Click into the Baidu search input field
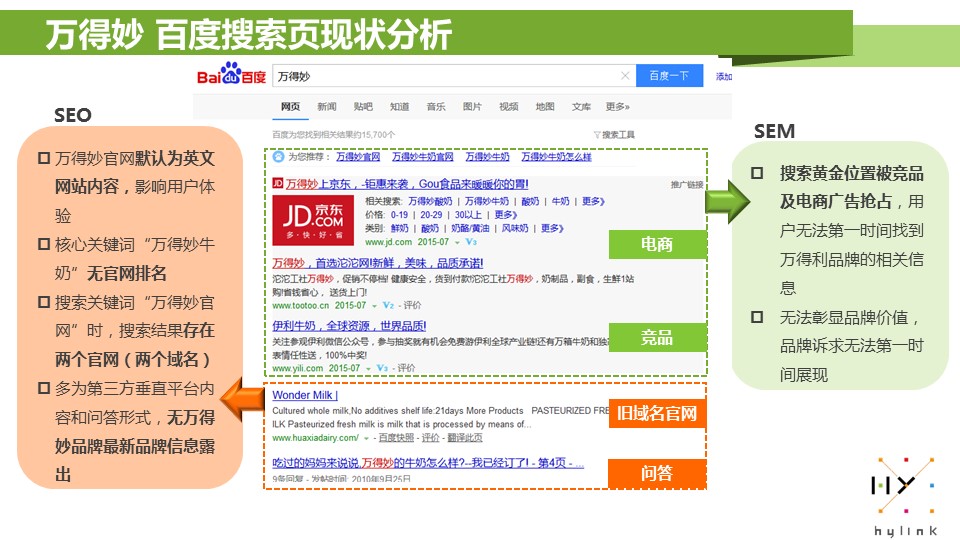960x540 pixels. pyautogui.click(x=445, y=76)
